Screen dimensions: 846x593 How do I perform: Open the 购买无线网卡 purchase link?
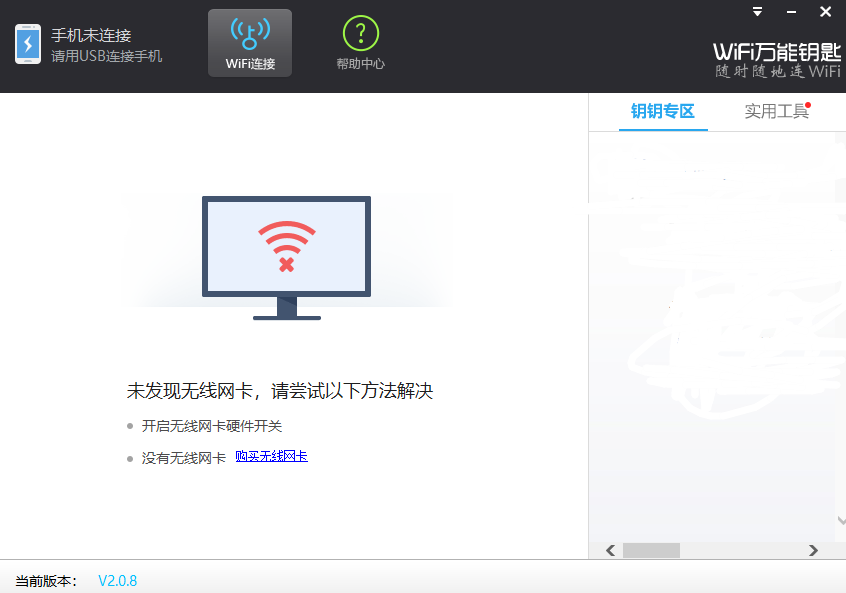click(x=271, y=456)
